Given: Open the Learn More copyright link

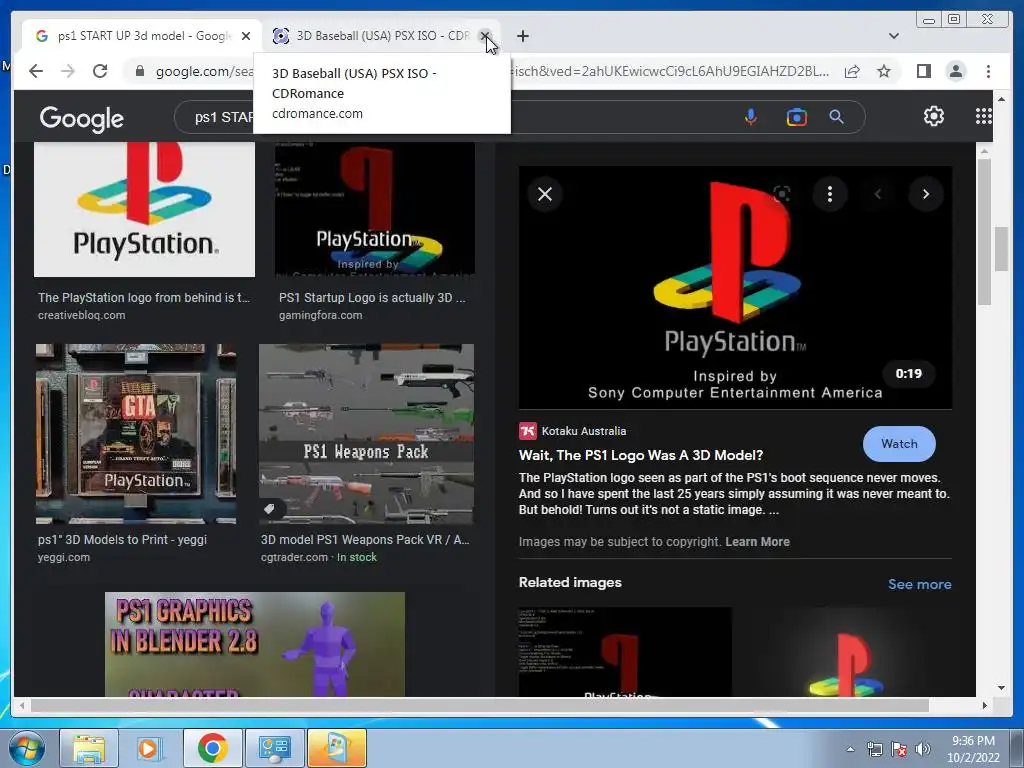Looking at the screenshot, I should (x=757, y=542).
